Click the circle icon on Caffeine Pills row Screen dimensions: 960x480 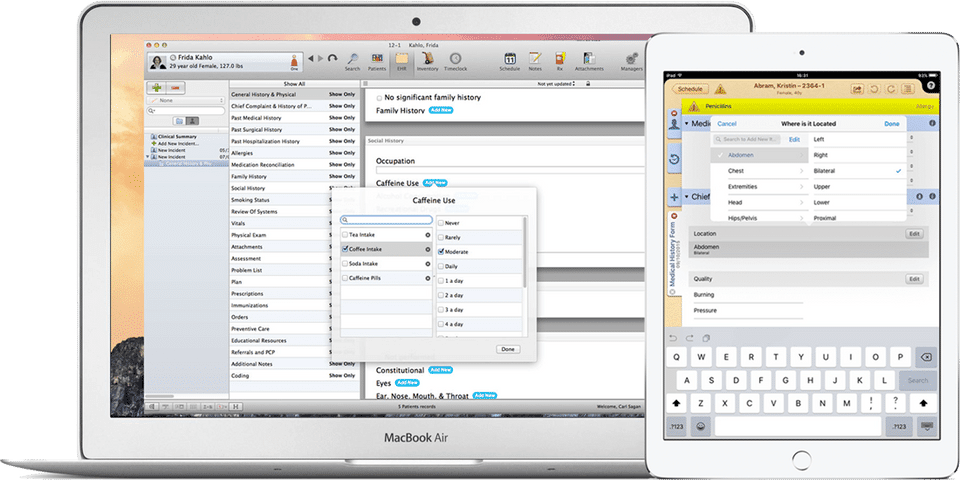pyautogui.click(x=427, y=278)
